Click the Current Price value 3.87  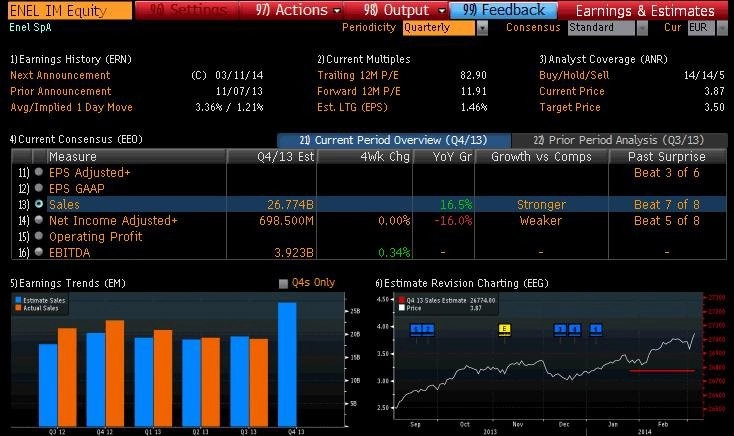click(714, 91)
